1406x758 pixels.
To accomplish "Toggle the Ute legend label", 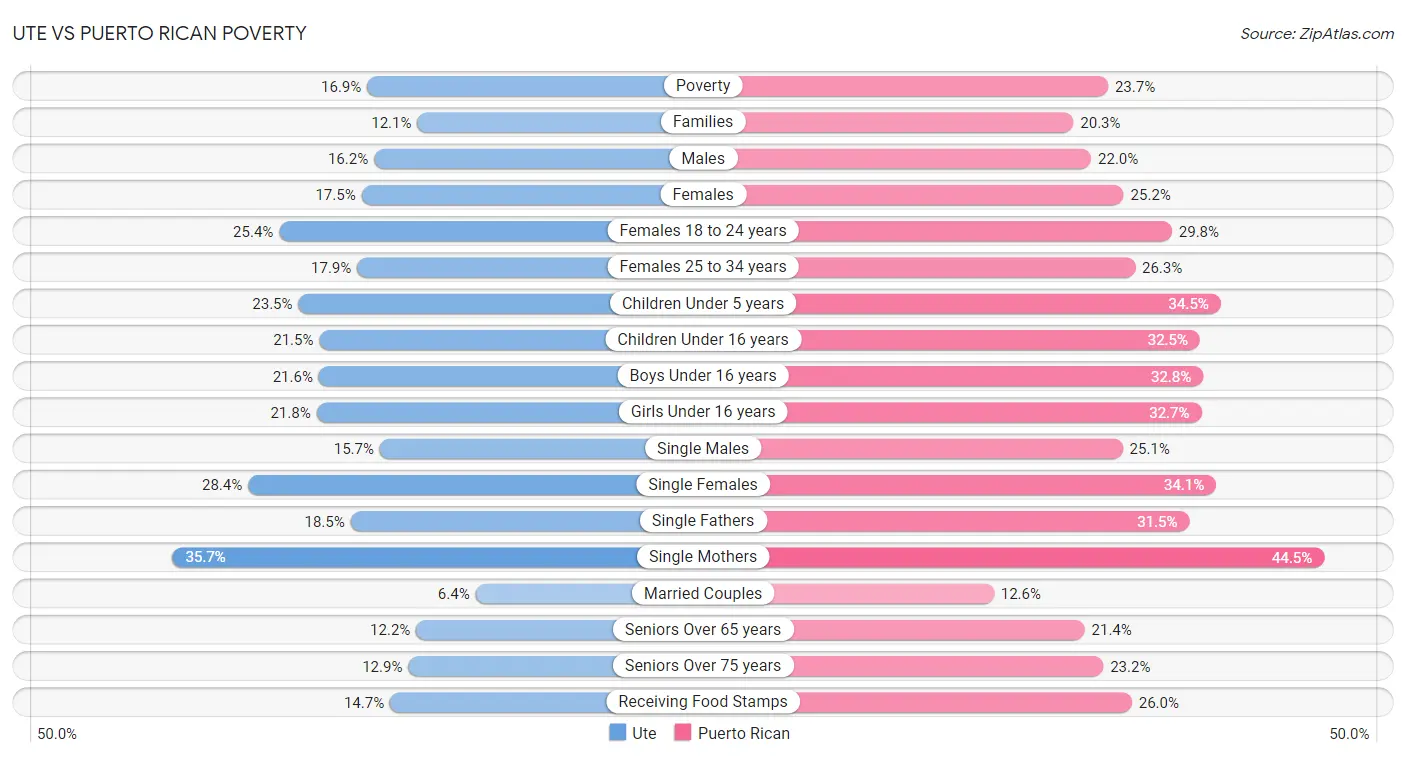I will [644, 733].
